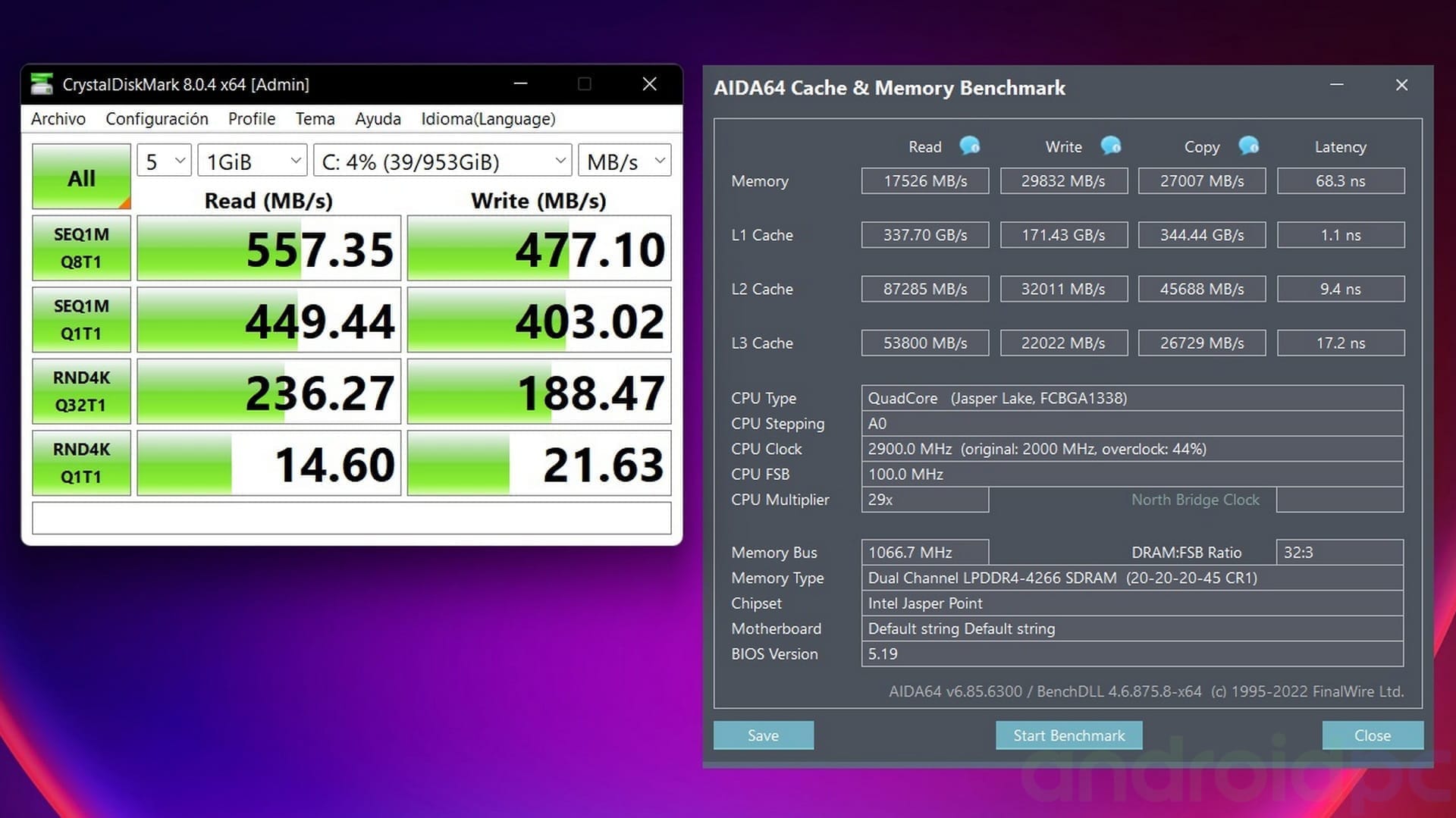Open the Archivo menu
The width and height of the screenshot is (1456, 818).
click(x=58, y=119)
